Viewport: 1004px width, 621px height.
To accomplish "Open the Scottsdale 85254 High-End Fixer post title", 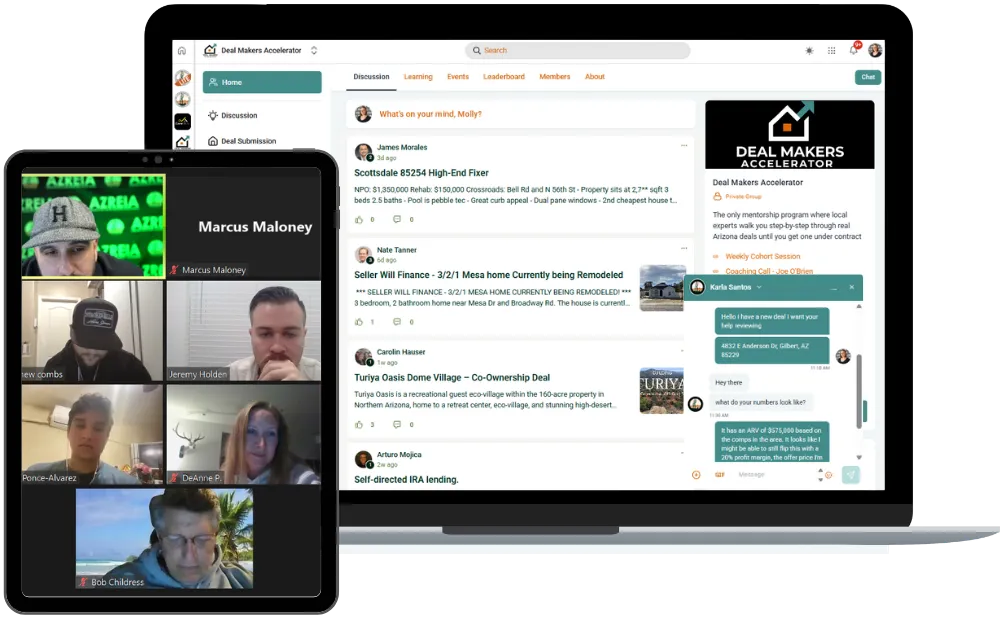I will click(x=421, y=173).
